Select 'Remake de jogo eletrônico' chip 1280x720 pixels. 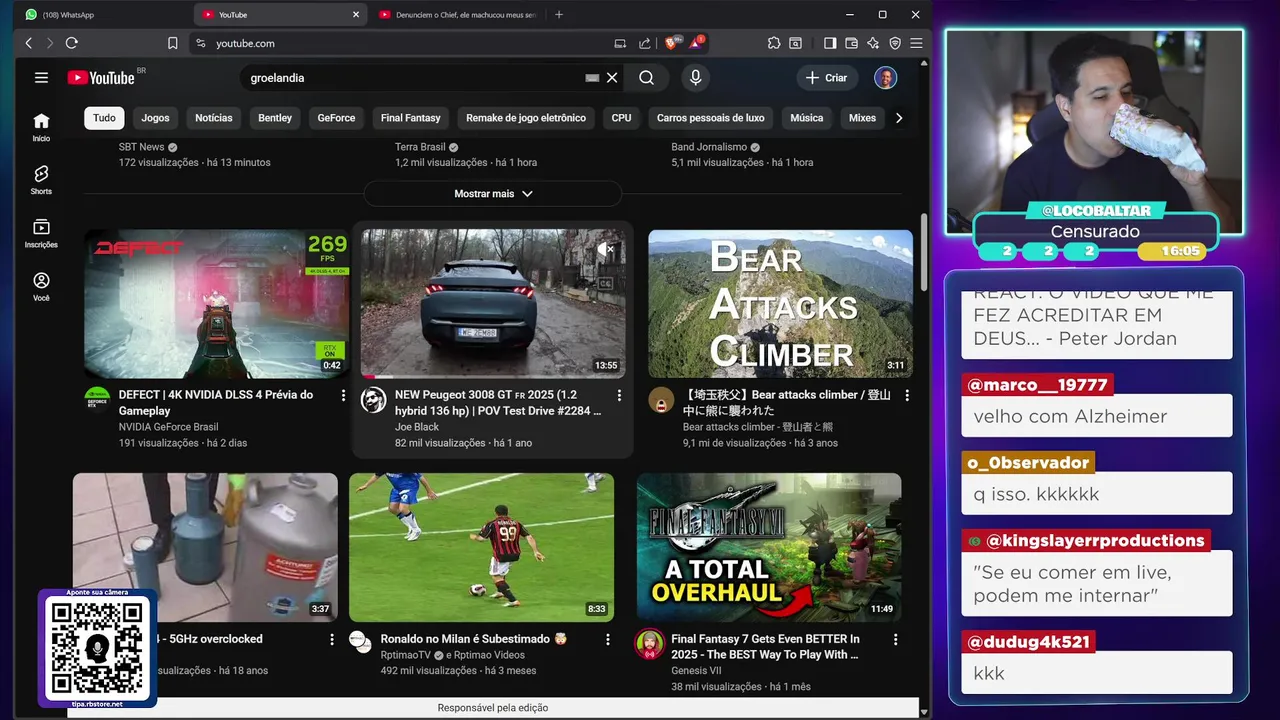pyautogui.click(x=526, y=118)
